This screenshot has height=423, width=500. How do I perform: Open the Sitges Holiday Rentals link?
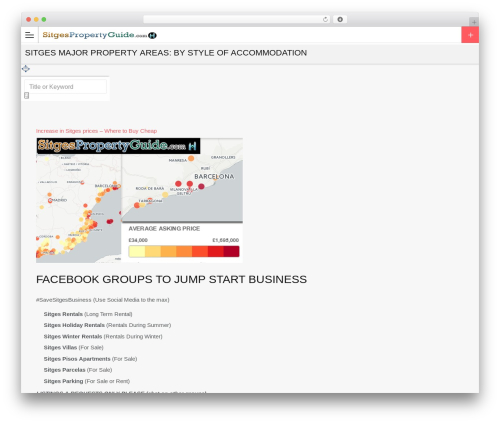tap(74, 325)
